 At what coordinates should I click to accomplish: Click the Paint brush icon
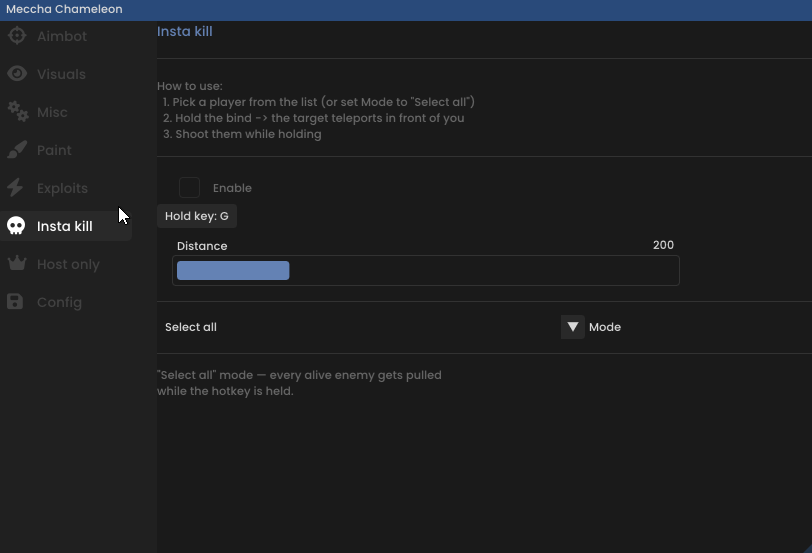click(17, 150)
